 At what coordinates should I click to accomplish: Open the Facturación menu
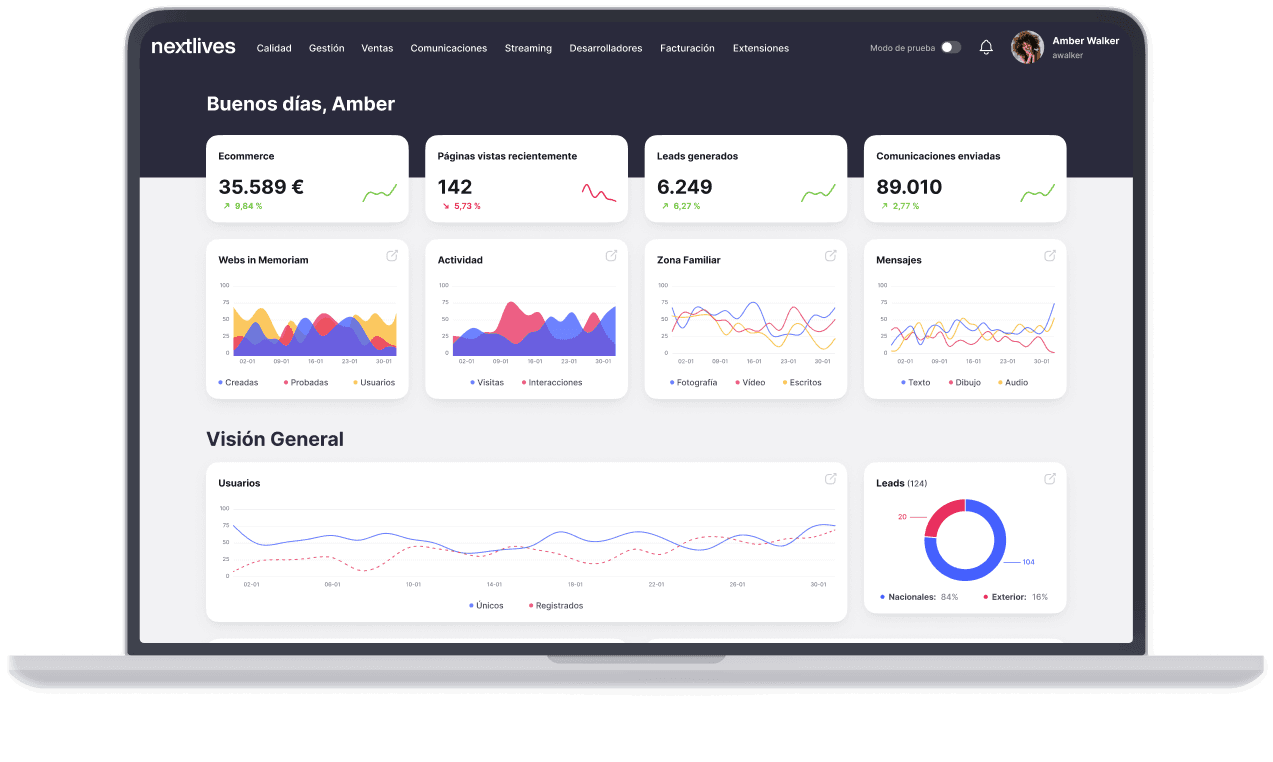click(687, 48)
